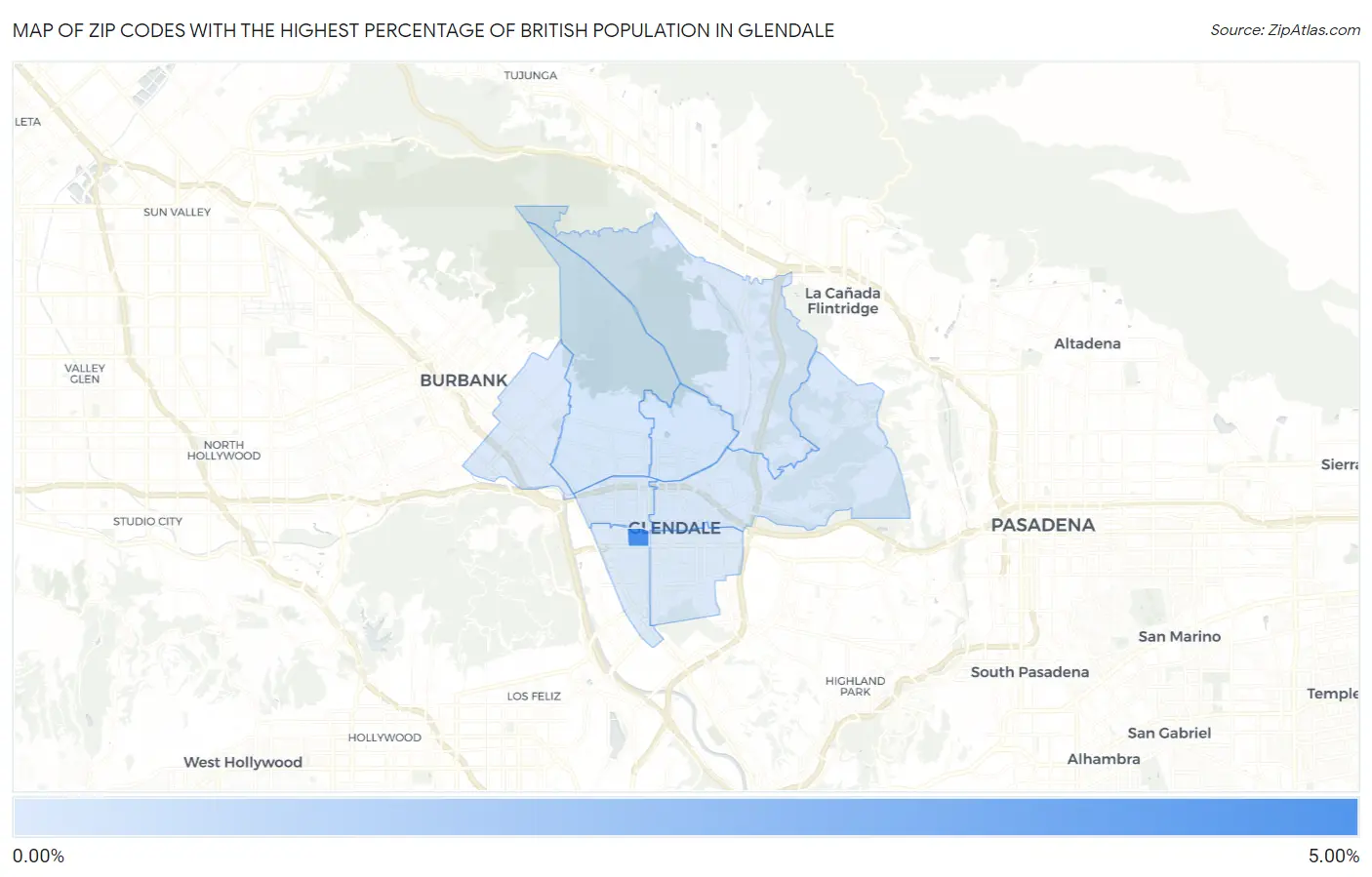
Task: Click the HIGHLAND PARK label
Action: [x=855, y=686]
